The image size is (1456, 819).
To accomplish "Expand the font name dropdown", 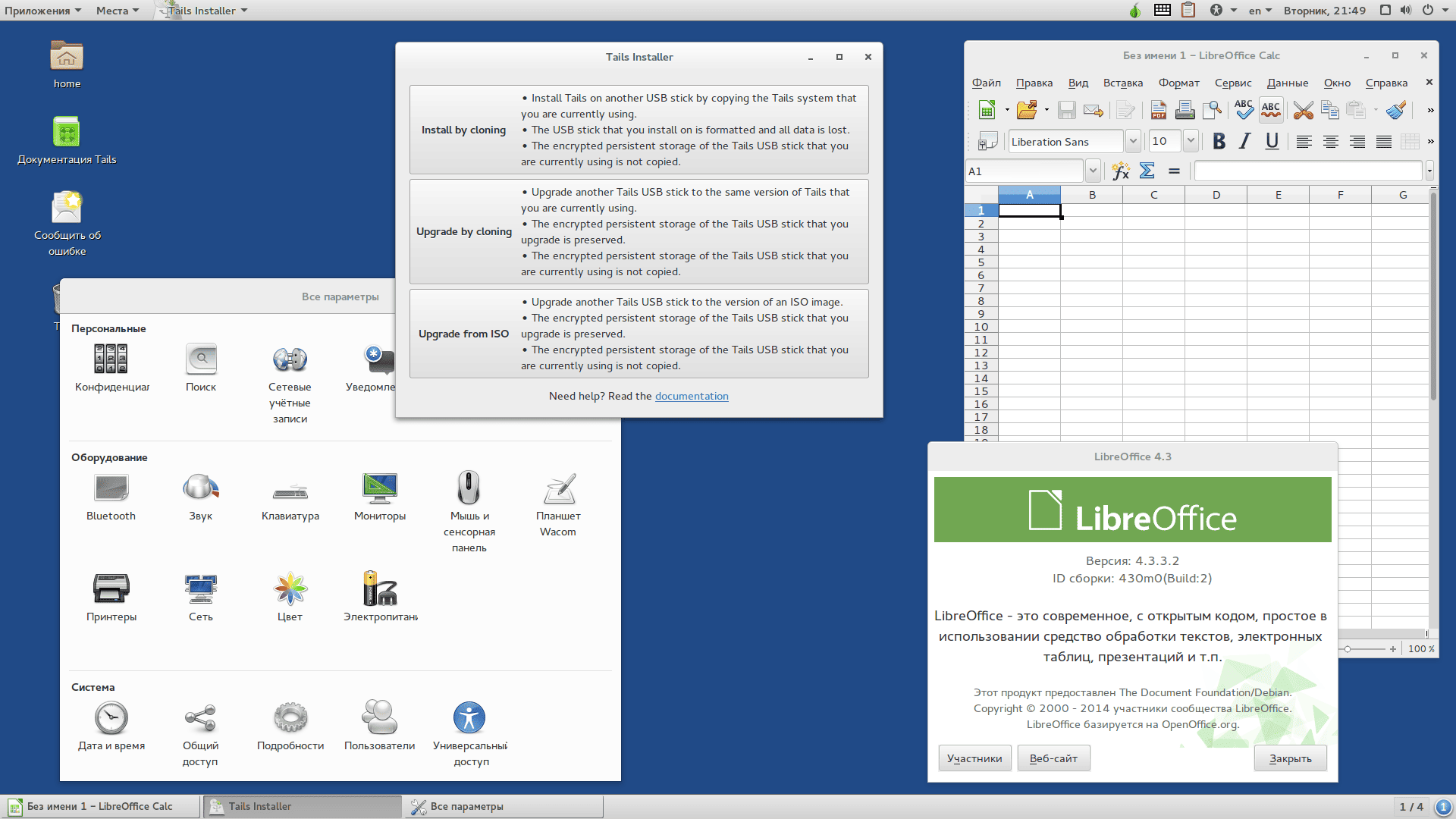I will tap(1133, 142).
